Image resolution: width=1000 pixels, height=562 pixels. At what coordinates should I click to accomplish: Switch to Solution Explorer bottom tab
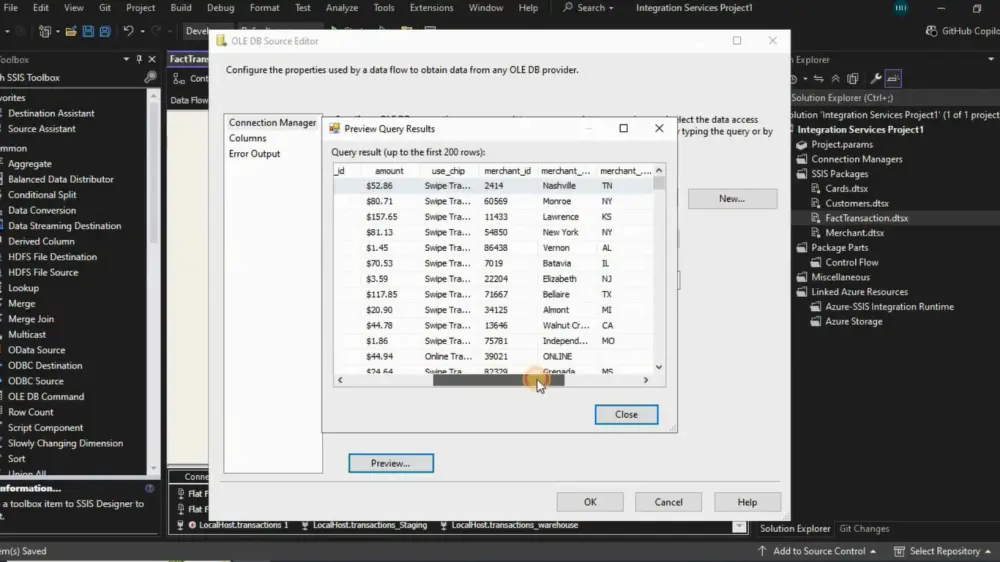(x=795, y=529)
